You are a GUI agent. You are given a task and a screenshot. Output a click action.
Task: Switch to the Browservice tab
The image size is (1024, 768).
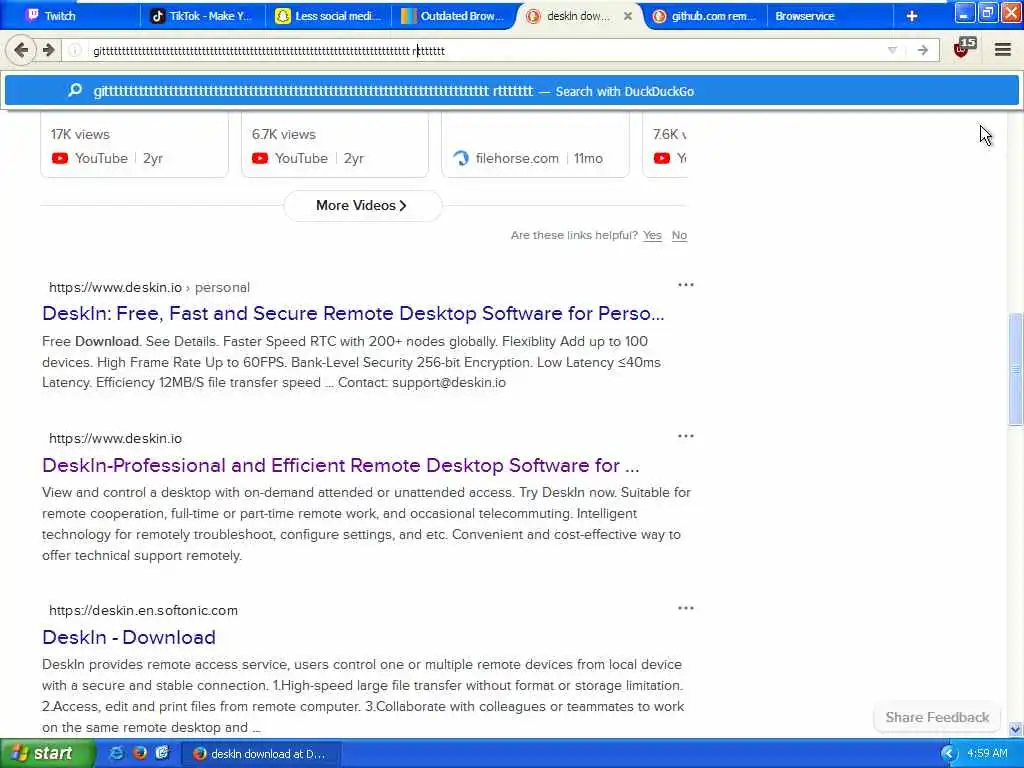(x=829, y=16)
